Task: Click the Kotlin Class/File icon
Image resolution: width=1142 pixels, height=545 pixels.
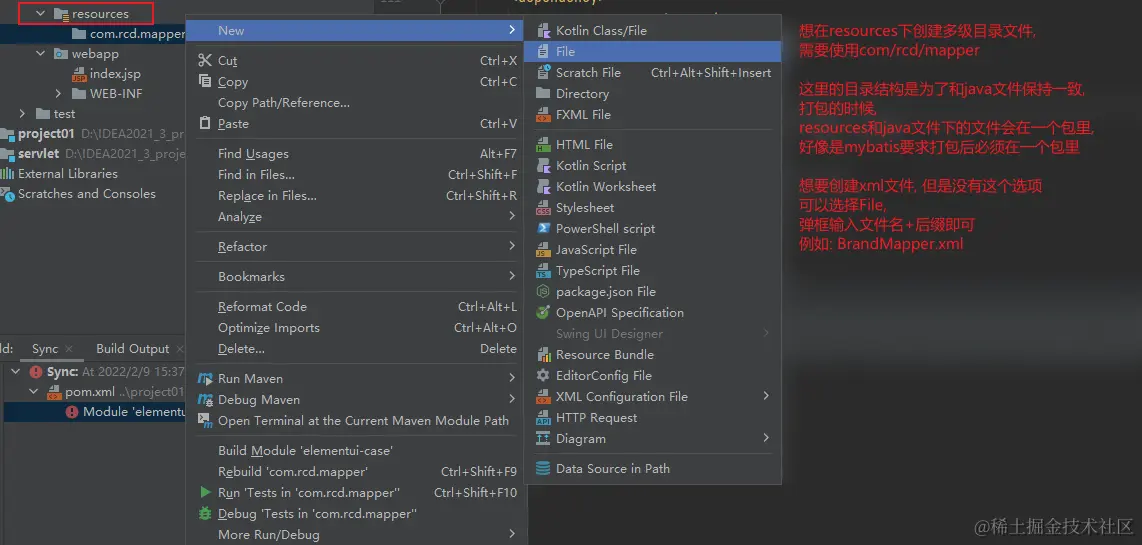Action: coord(543,31)
